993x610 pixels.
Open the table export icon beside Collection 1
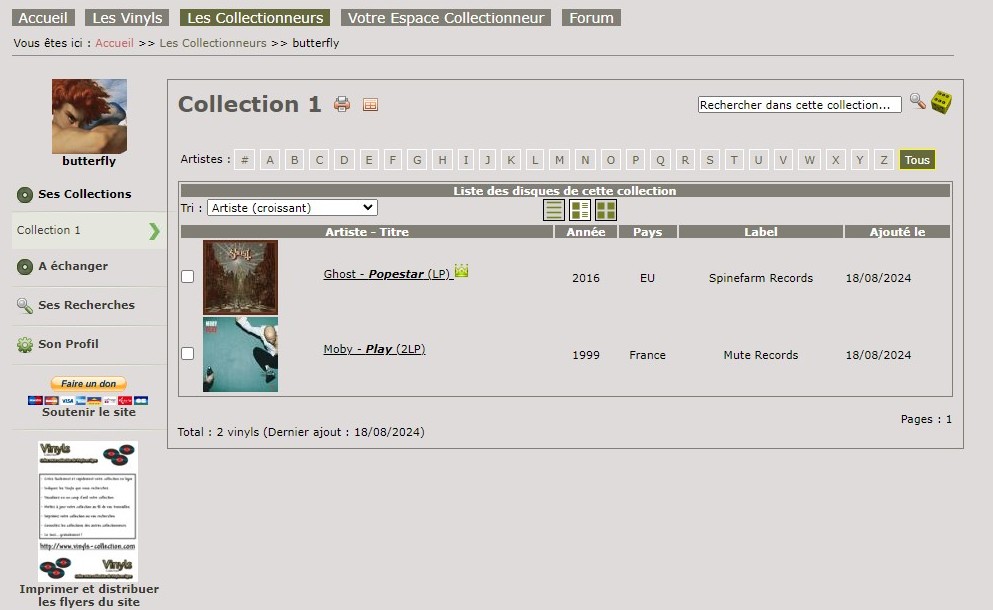(x=370, y=105)
